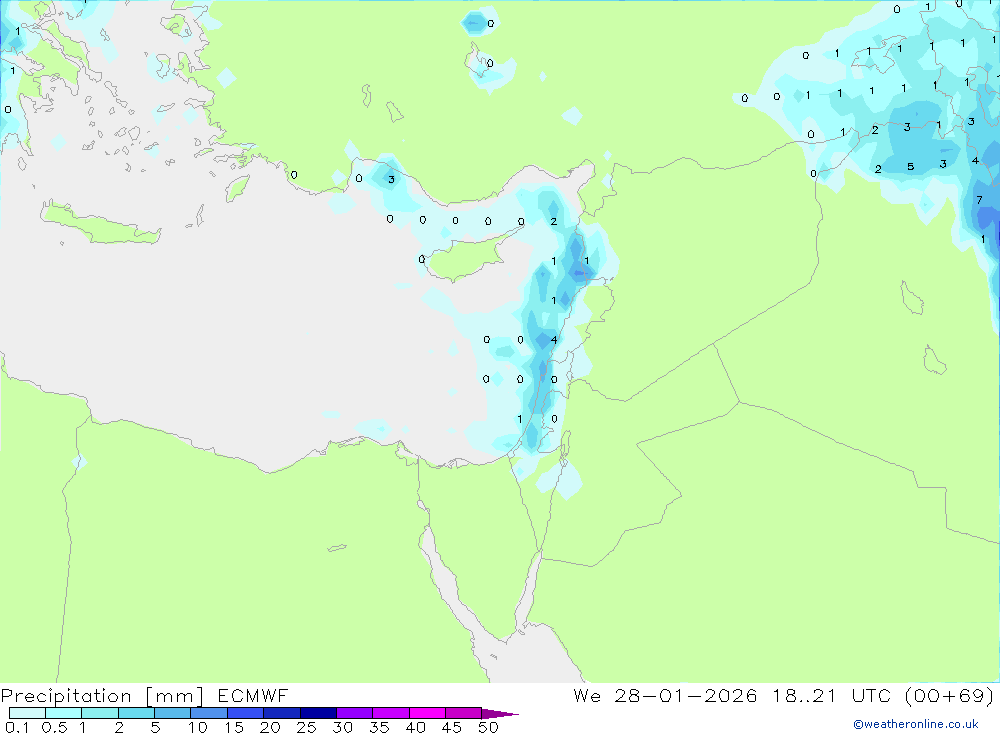The width and height of the screenshot is (1000, 733).
Task: Click the legend swatch between 0.1 and 0.5
Action: [x=27, y=713]
